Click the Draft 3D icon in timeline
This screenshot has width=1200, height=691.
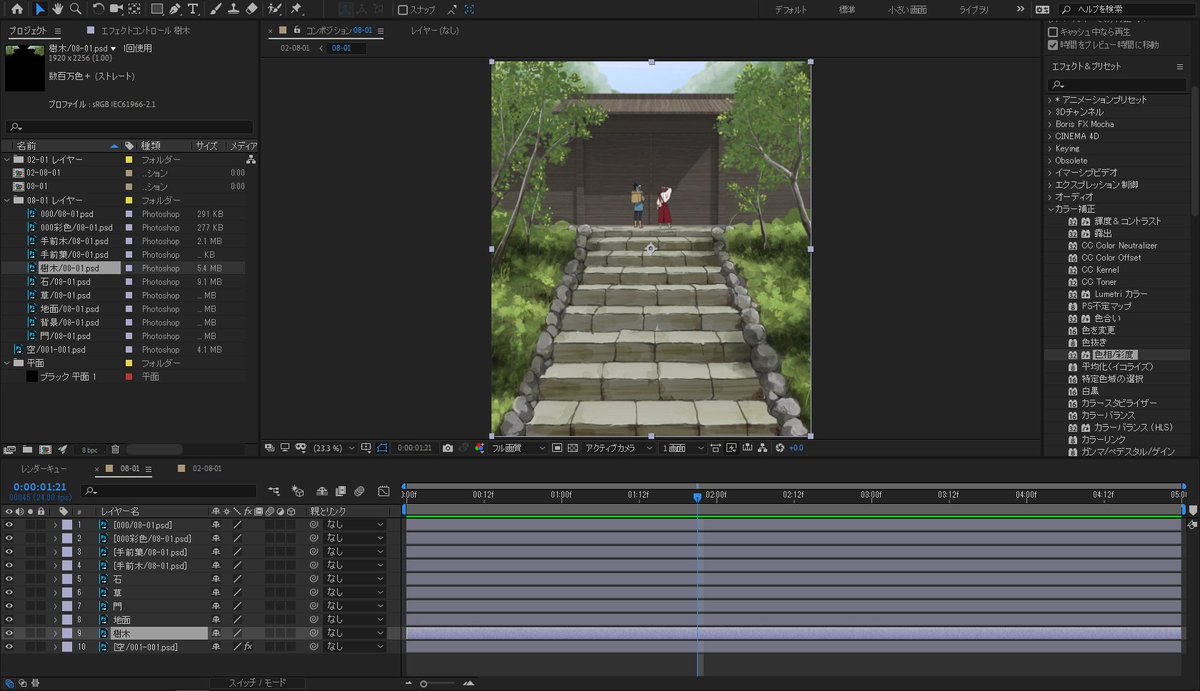tap(298, 491)
